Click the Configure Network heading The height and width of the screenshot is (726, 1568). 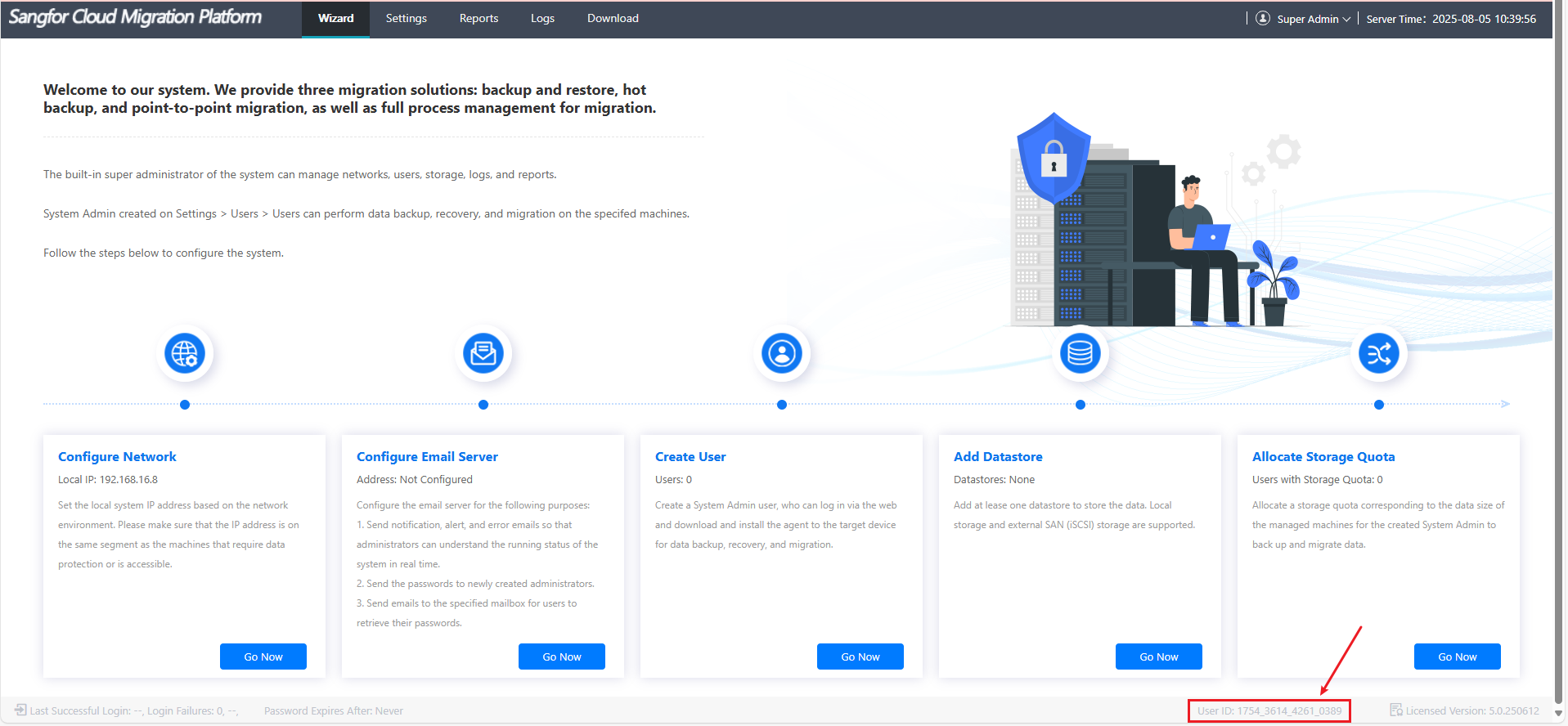click(117, 456)
